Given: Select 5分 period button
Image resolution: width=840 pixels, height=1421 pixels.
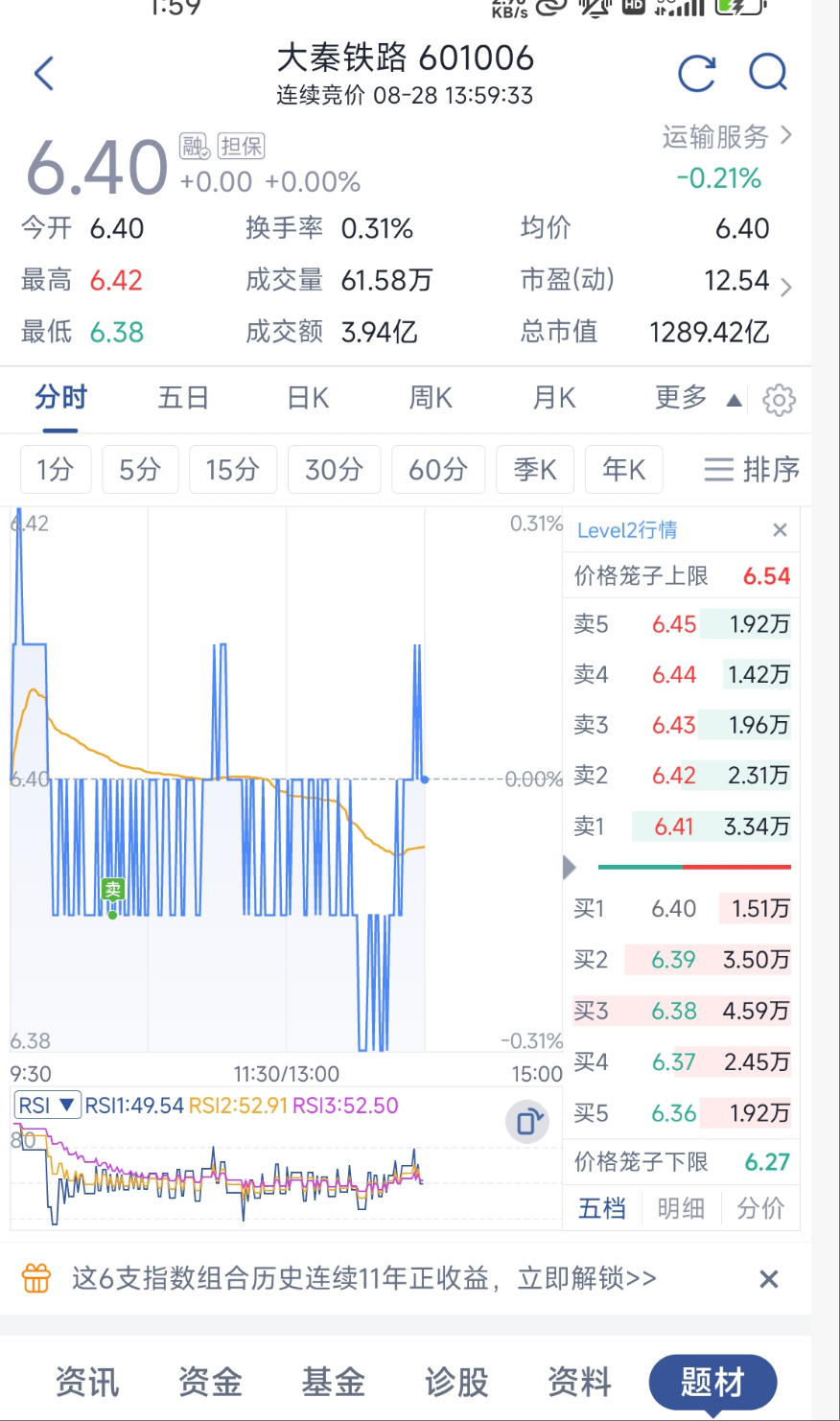Looking at the screenshot, I should 140,469.
